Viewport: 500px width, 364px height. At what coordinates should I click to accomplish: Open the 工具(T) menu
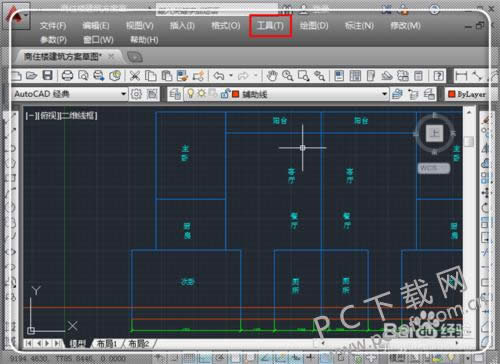click(x=270, y=26)
